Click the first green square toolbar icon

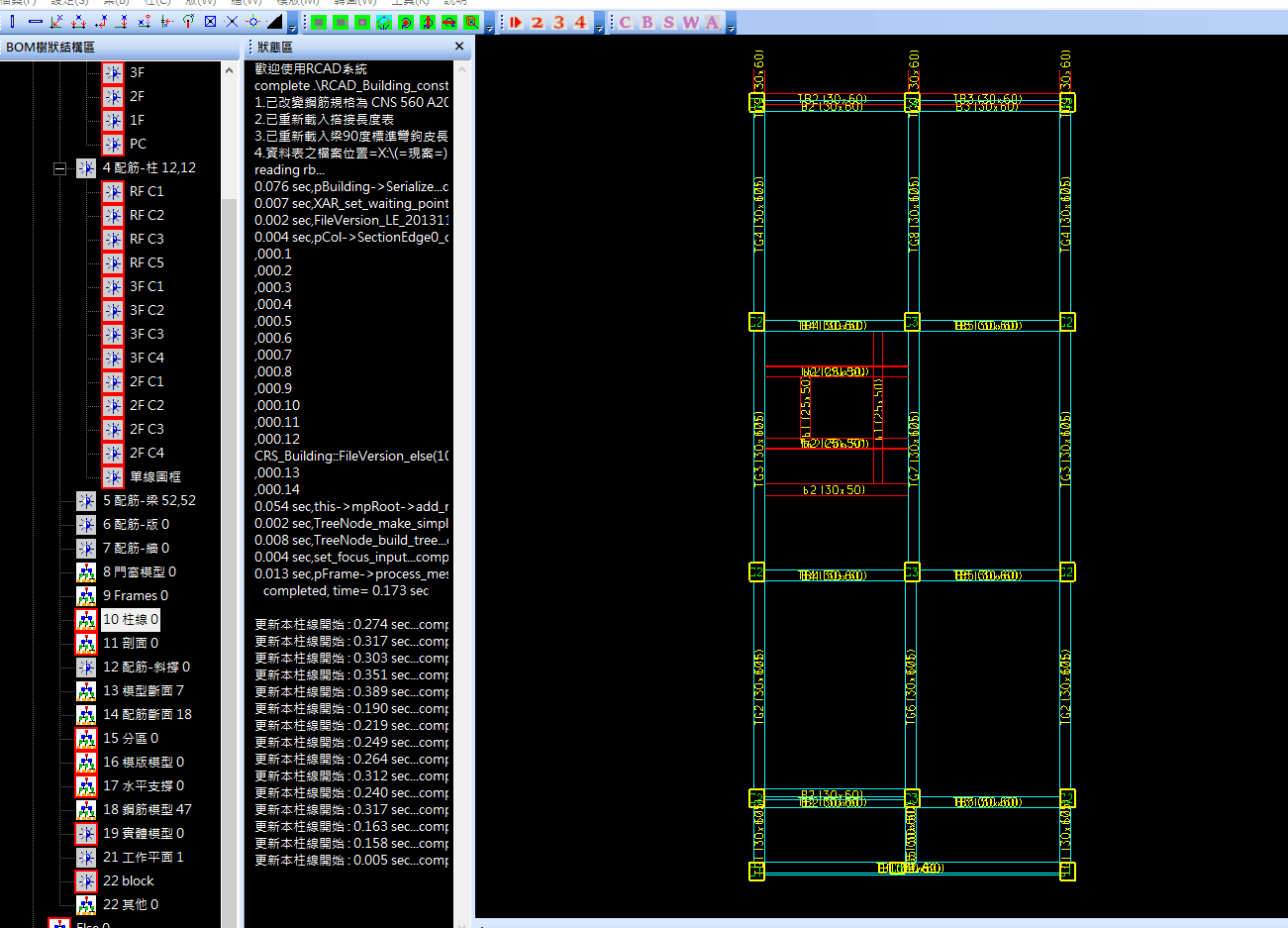point(319,22)
